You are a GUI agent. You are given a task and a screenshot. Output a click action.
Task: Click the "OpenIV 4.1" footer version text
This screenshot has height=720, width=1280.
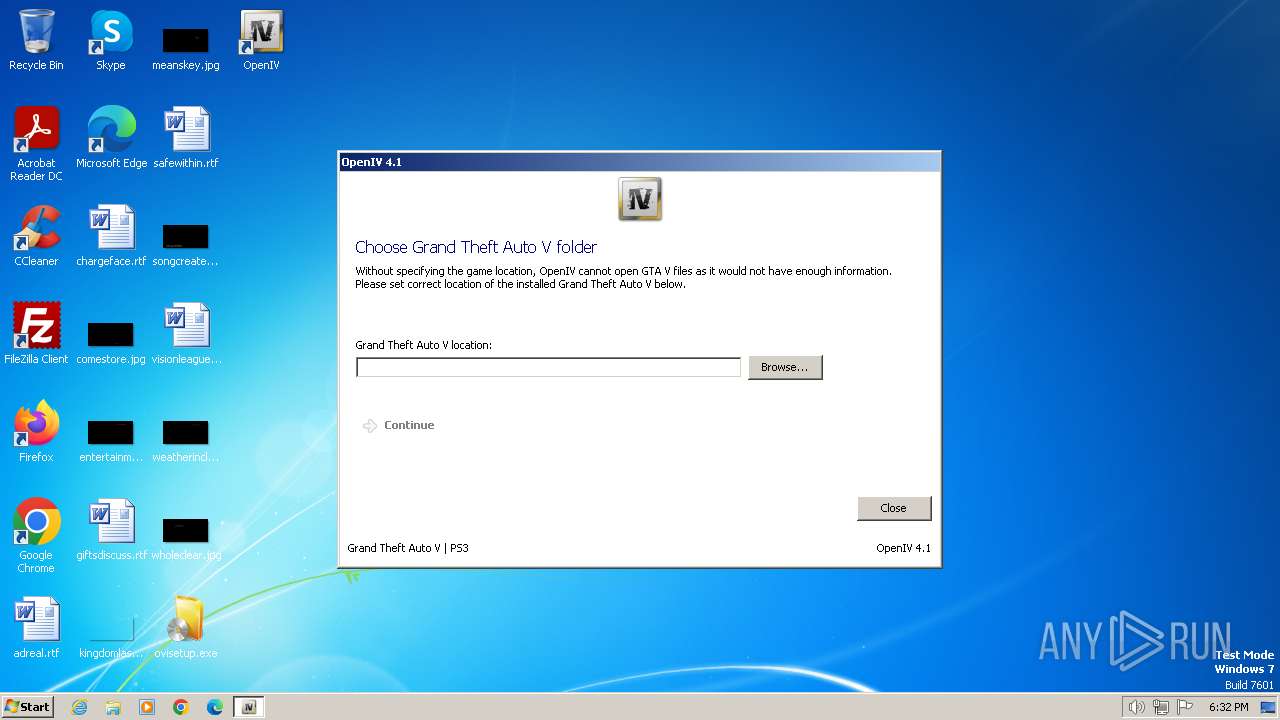[x=903, y=548]
